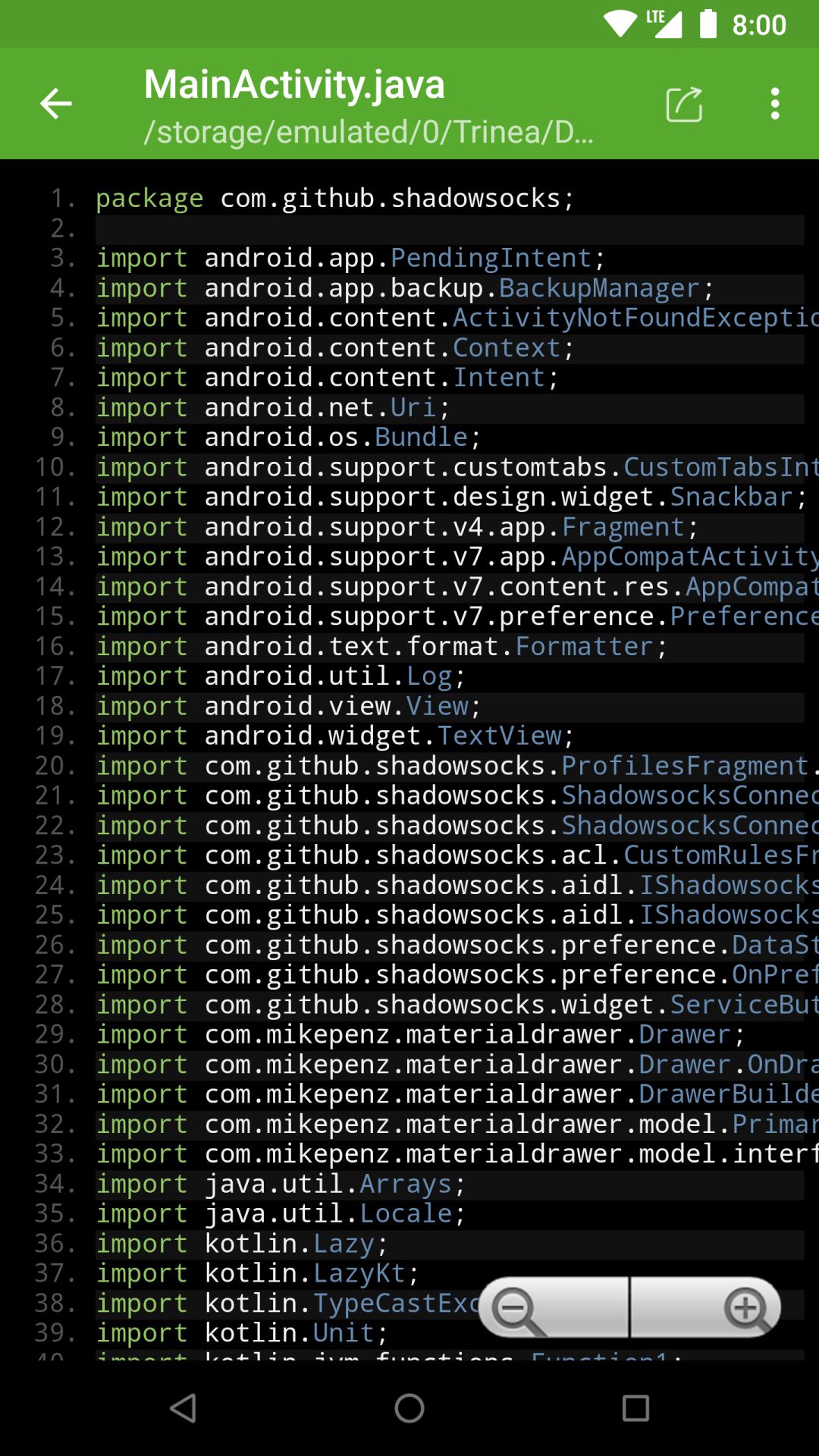This screenshot has width=819, height=1456.
Task: Select the PendingIntent import line
Action: (350, 259)
